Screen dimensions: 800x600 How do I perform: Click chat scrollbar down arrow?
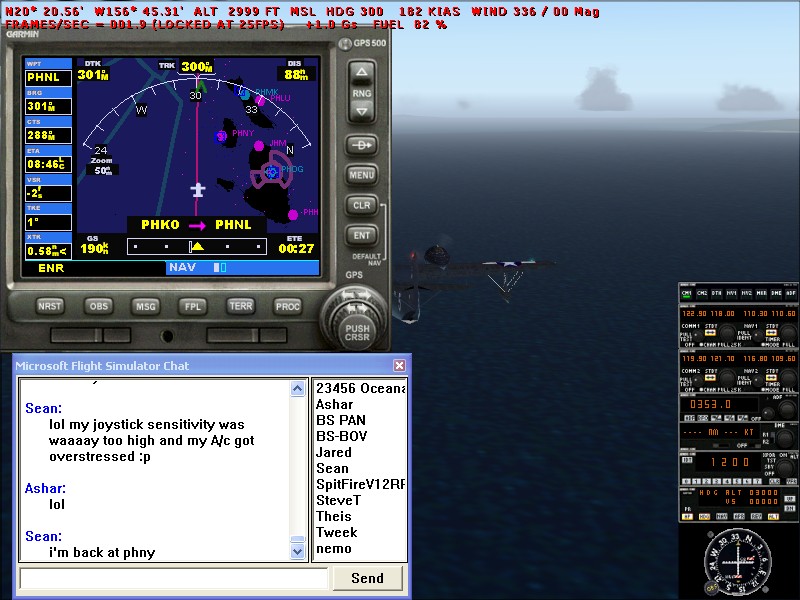tap(297, 551)
